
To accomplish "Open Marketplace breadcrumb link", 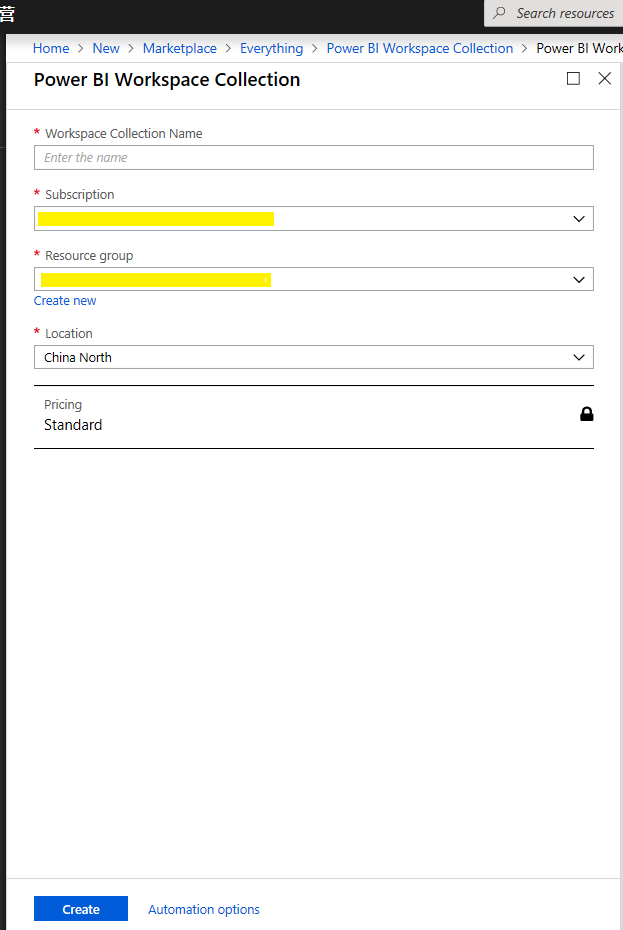I will click(180, 48).
